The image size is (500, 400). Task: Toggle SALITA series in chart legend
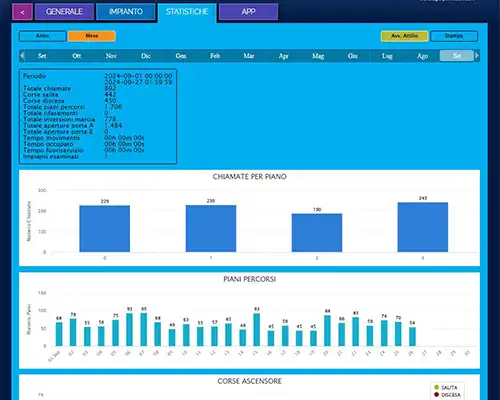click(x=446, y=387)
